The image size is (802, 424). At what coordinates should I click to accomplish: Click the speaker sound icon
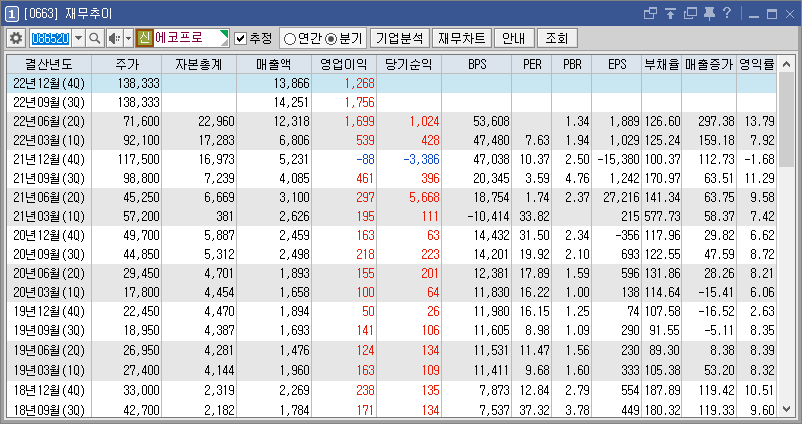pos(115,38)
